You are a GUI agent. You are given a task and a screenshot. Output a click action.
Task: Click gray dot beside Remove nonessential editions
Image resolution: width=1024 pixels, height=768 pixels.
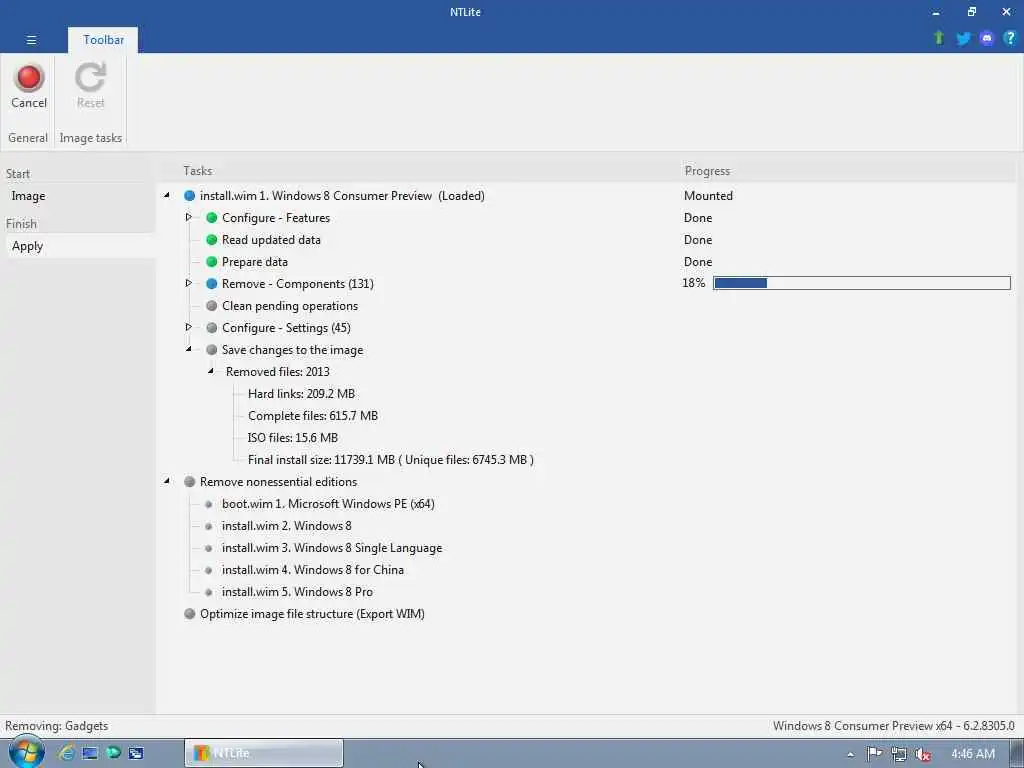coord(189,481)
